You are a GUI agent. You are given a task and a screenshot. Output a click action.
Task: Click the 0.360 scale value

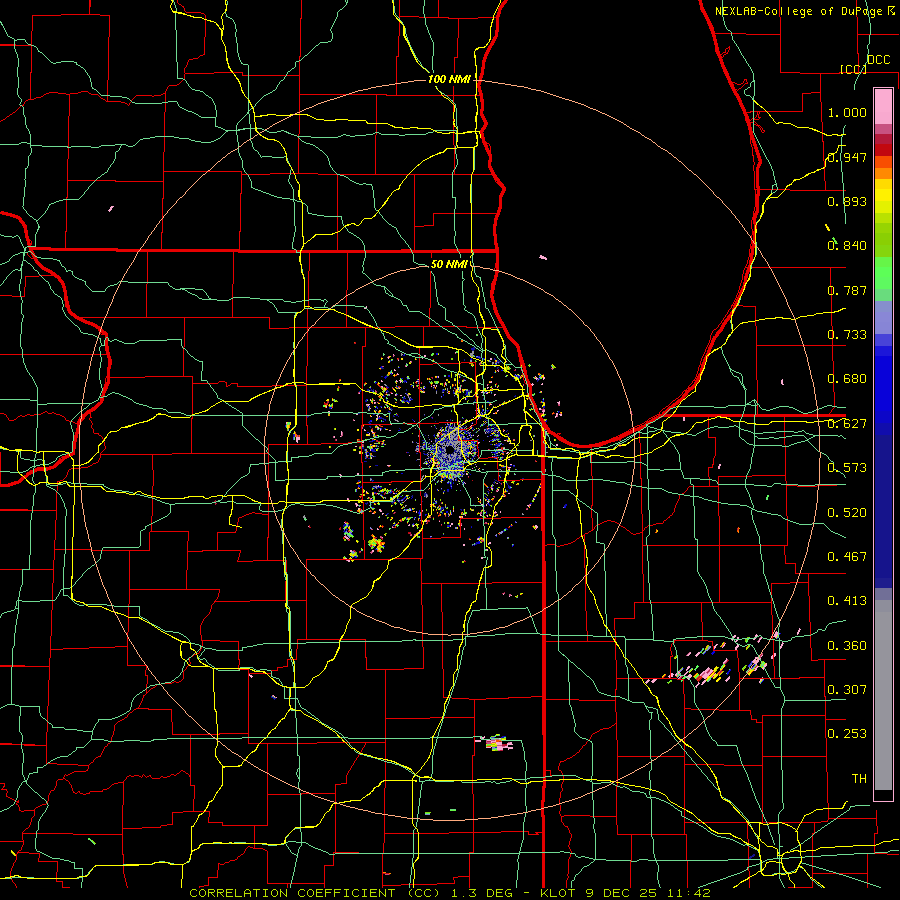(847, 646)
